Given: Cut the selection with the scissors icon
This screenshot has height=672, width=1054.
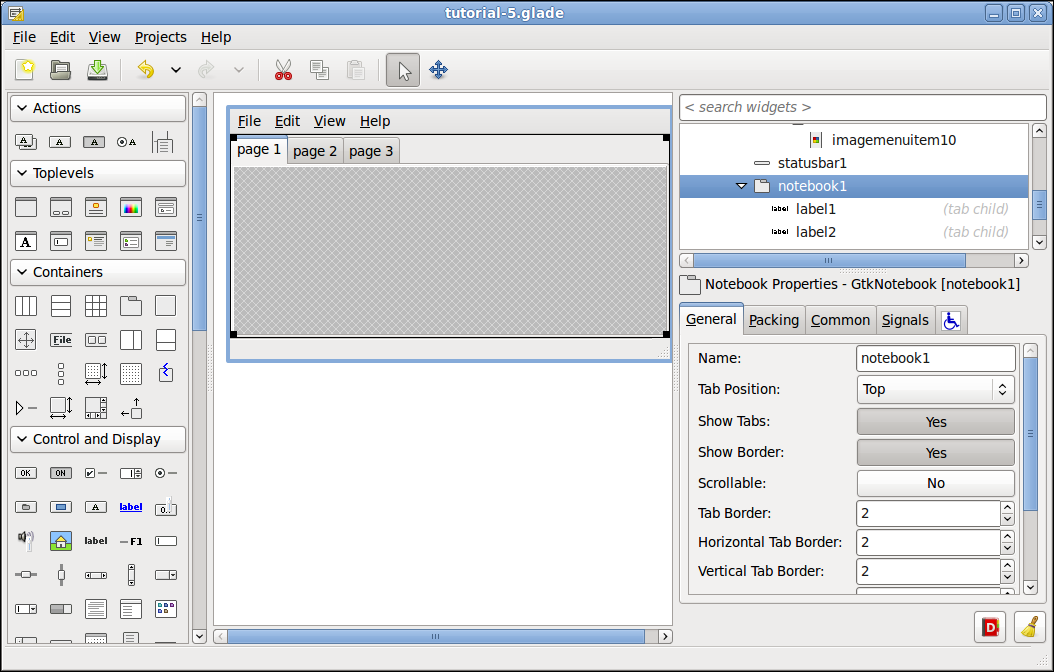Looking at the screenshot, I should (284, 70).
